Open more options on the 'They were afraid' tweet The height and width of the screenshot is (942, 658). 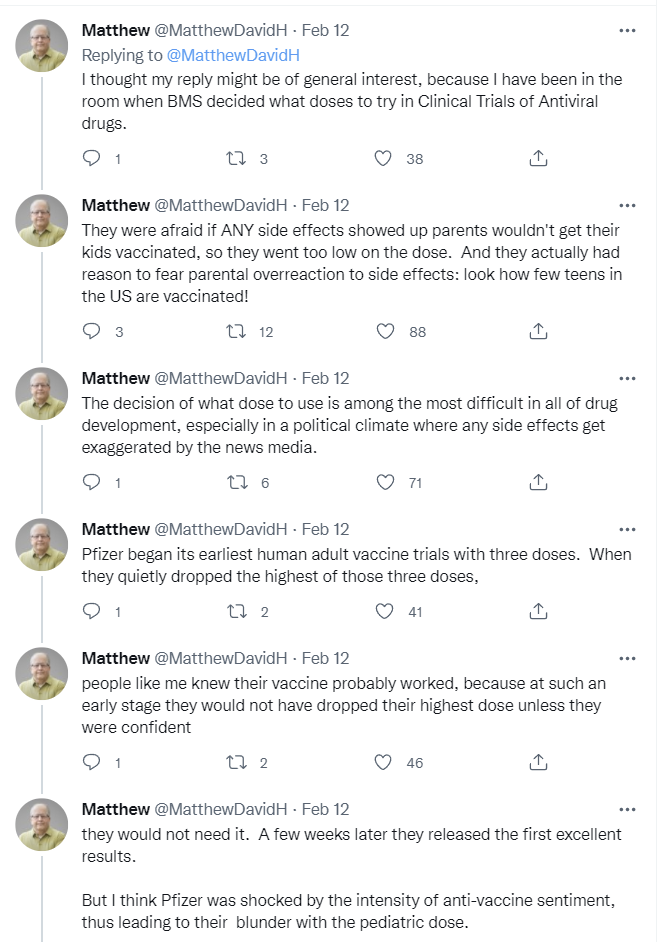(x=627, y=205)
